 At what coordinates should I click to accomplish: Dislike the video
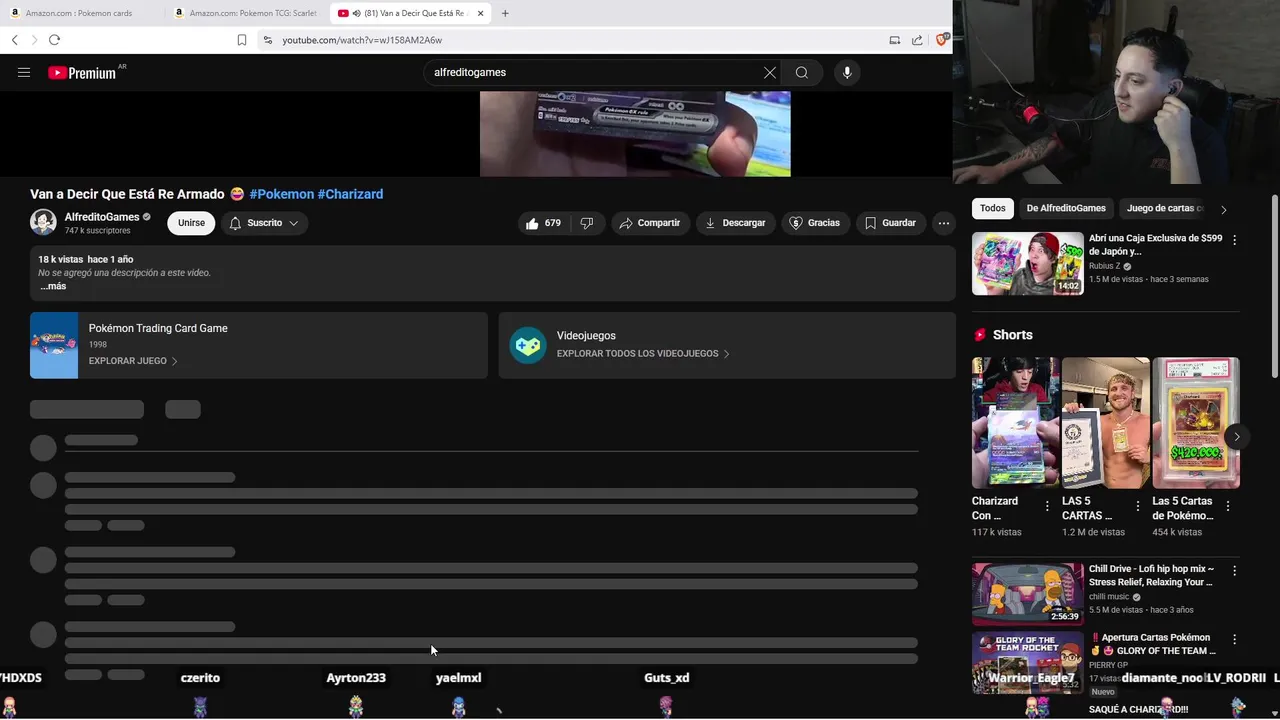[x=587, y=223]
